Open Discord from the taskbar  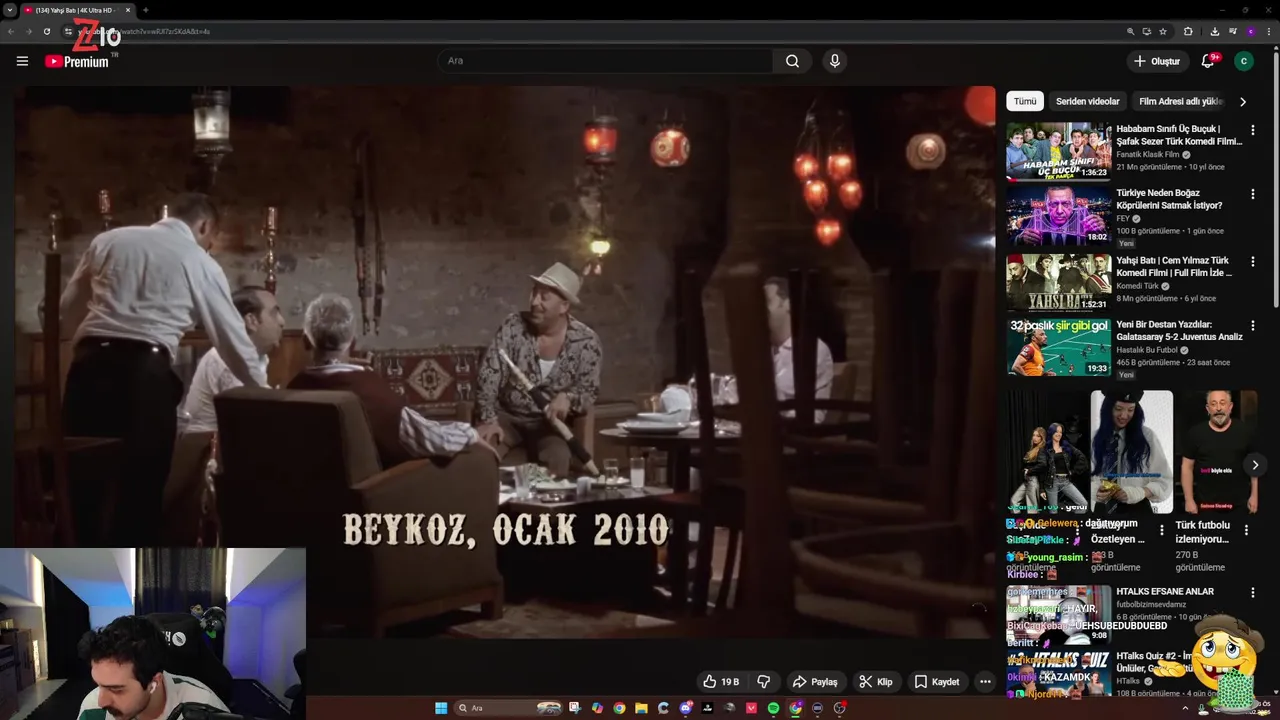point(686,708)
